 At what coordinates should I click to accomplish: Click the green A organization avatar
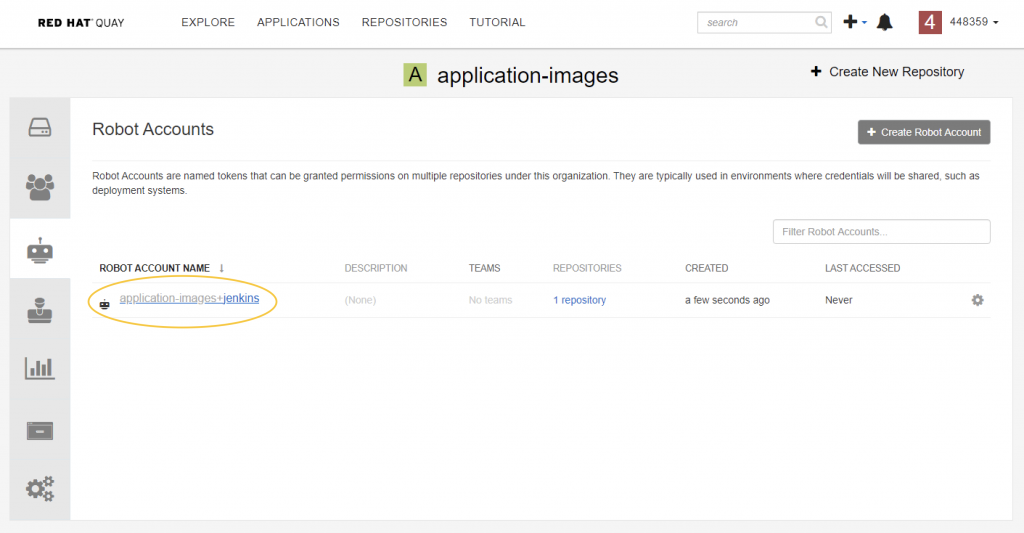pos(415,75)
